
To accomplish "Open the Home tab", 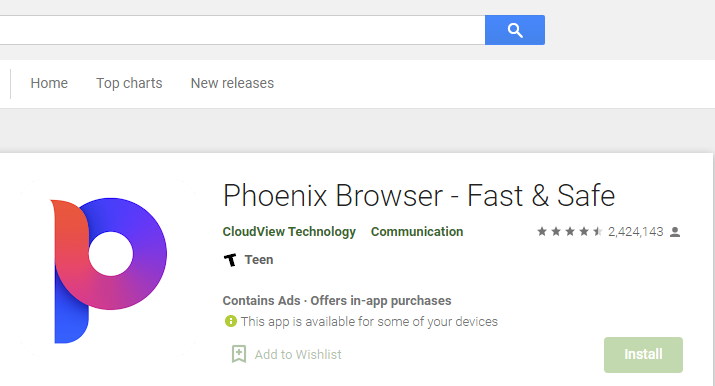I will click(x=49, y=83).
